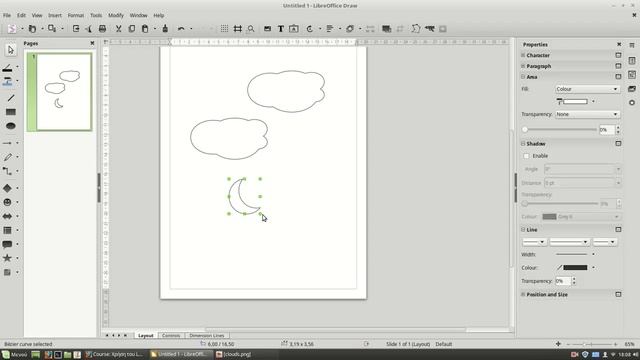Collapse the Shadow section
640x360 pixels.
pos(523,144)
